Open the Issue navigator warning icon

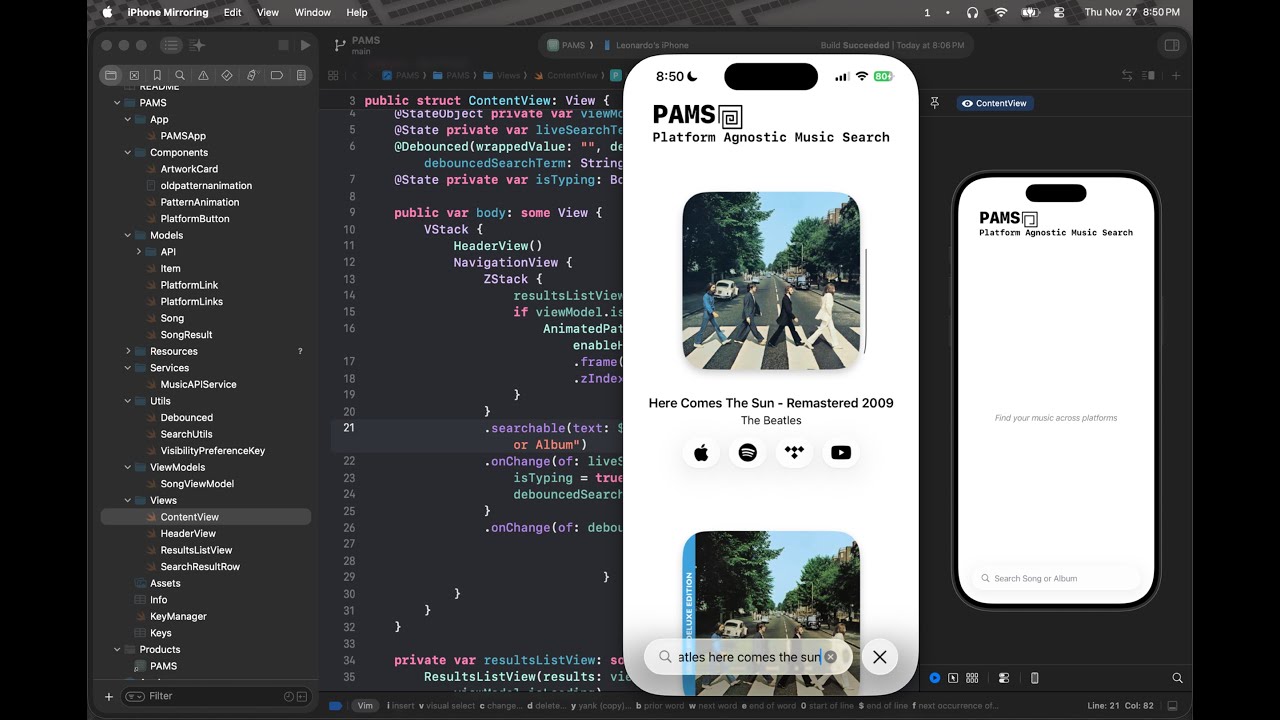tap(203, 75)
